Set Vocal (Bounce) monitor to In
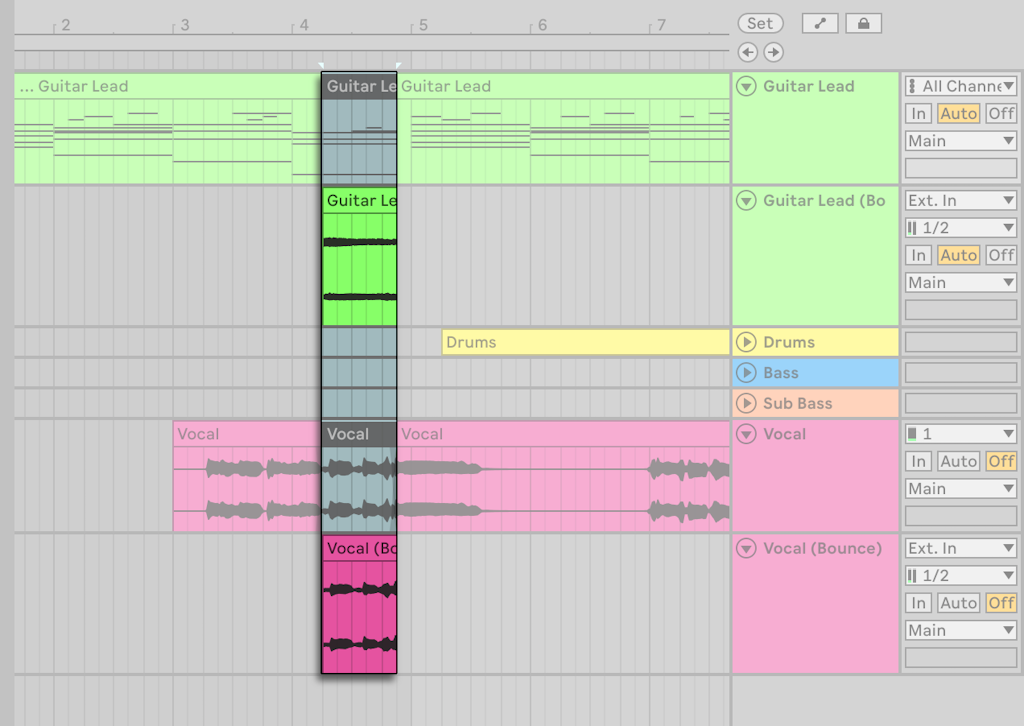 [x=918, y=603]
